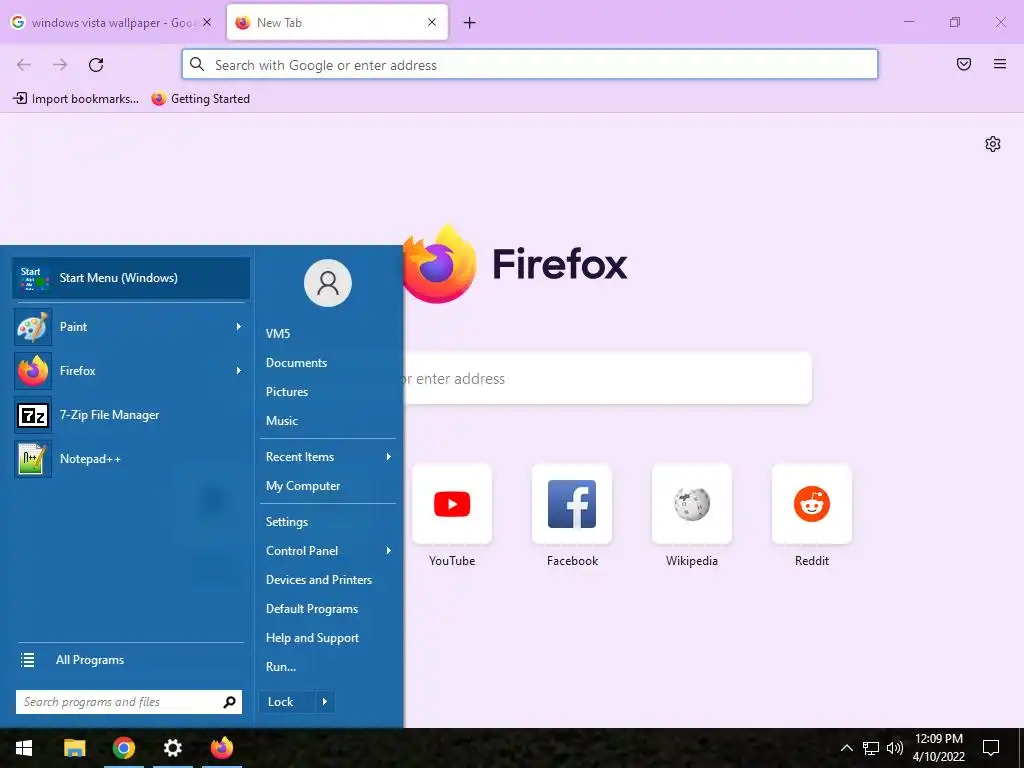The image size is (1024, 768).
Task: Click the user account avatar picture
Action: 328,283
